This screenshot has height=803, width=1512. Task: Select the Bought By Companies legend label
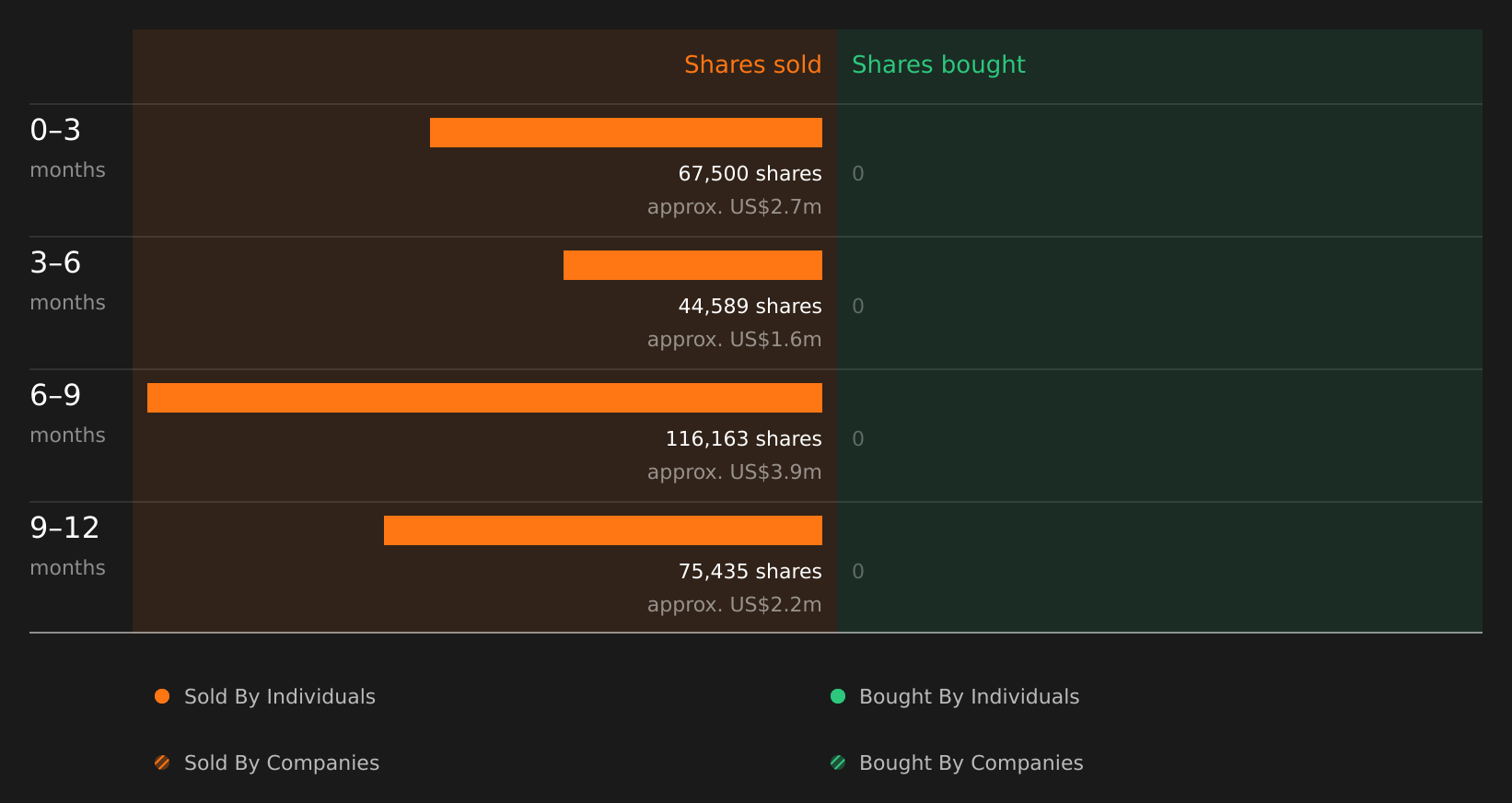[971, 763]
